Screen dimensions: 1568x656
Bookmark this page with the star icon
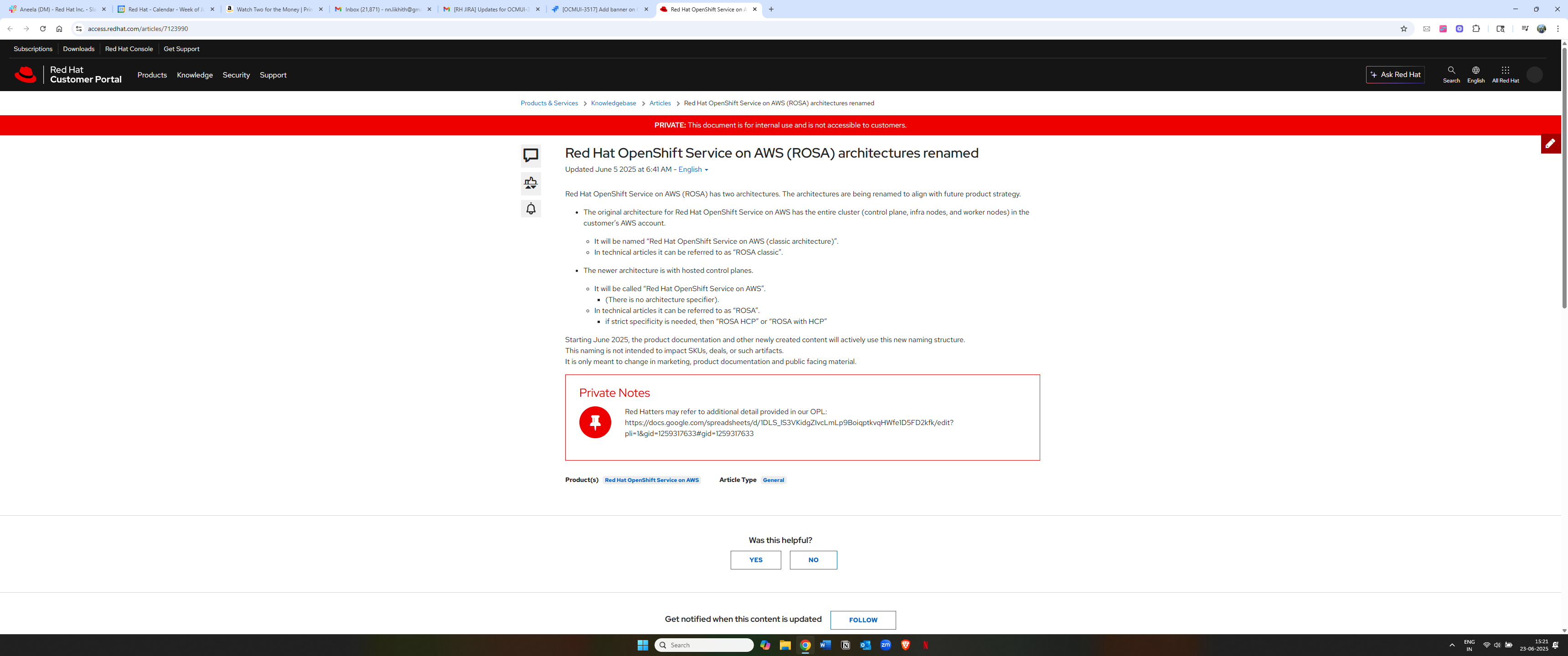pyautogui.click(x=1403, y=29)
